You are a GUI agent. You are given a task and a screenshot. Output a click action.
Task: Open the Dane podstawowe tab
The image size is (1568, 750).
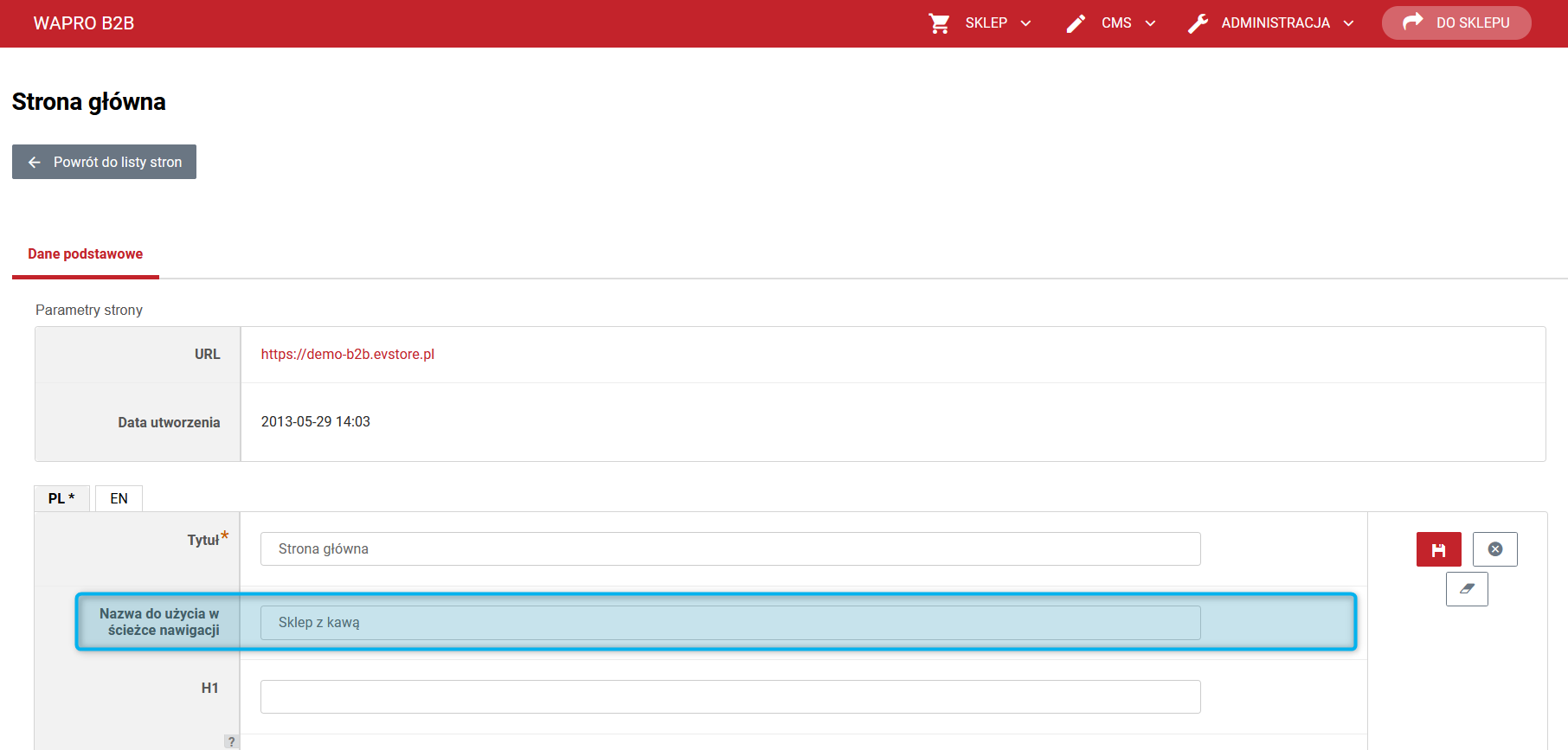(86, 254)
